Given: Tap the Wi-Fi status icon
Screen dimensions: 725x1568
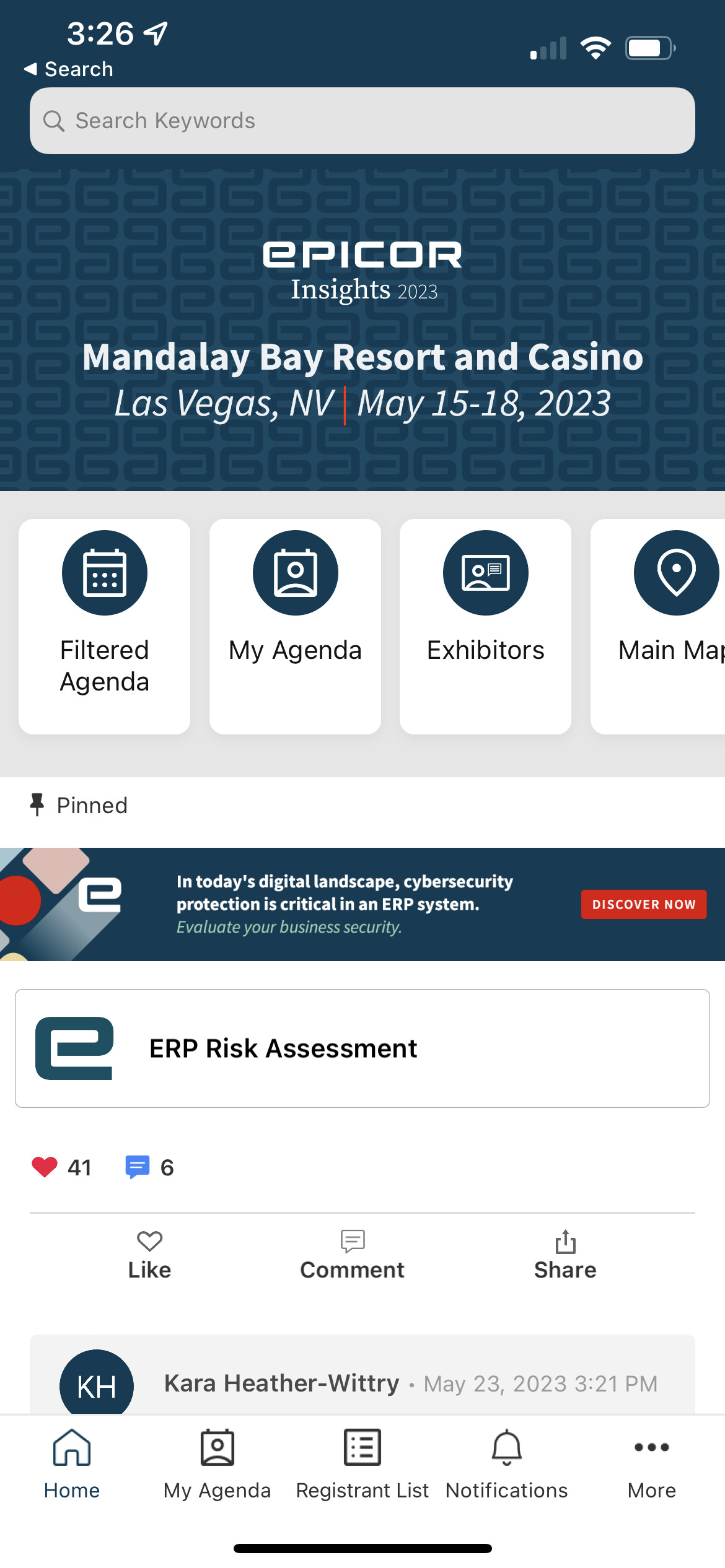Looking at the screenshot, I should tap(595, 48).
